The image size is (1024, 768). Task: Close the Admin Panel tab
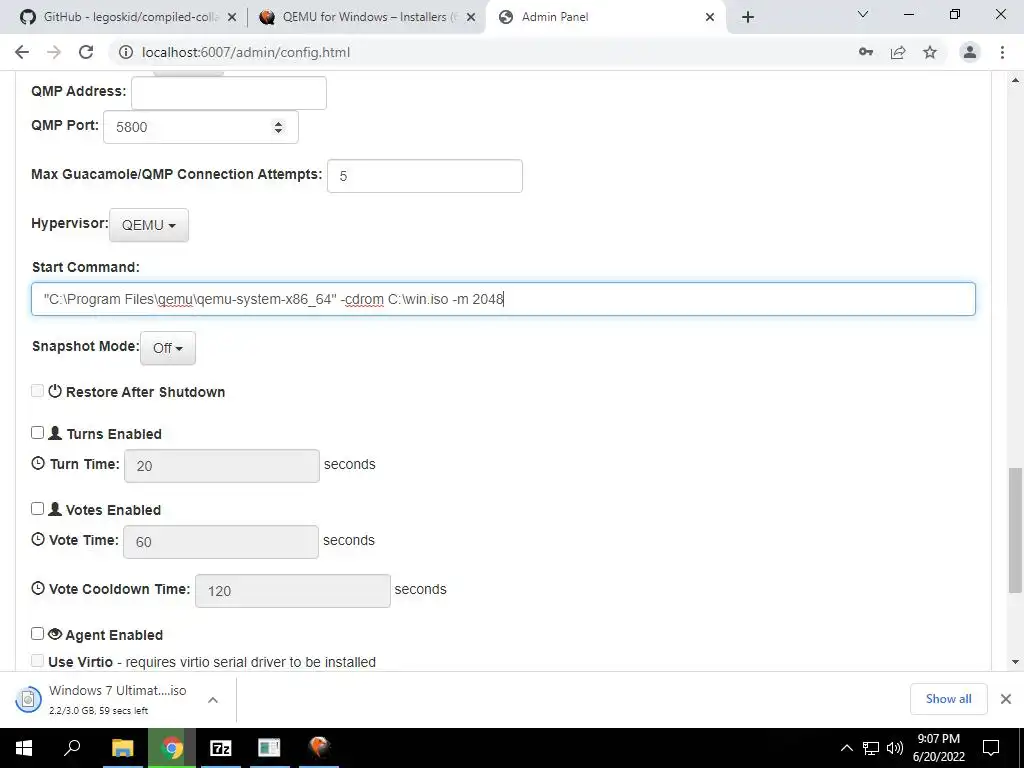pyautogui.click(x=710, y=18)
